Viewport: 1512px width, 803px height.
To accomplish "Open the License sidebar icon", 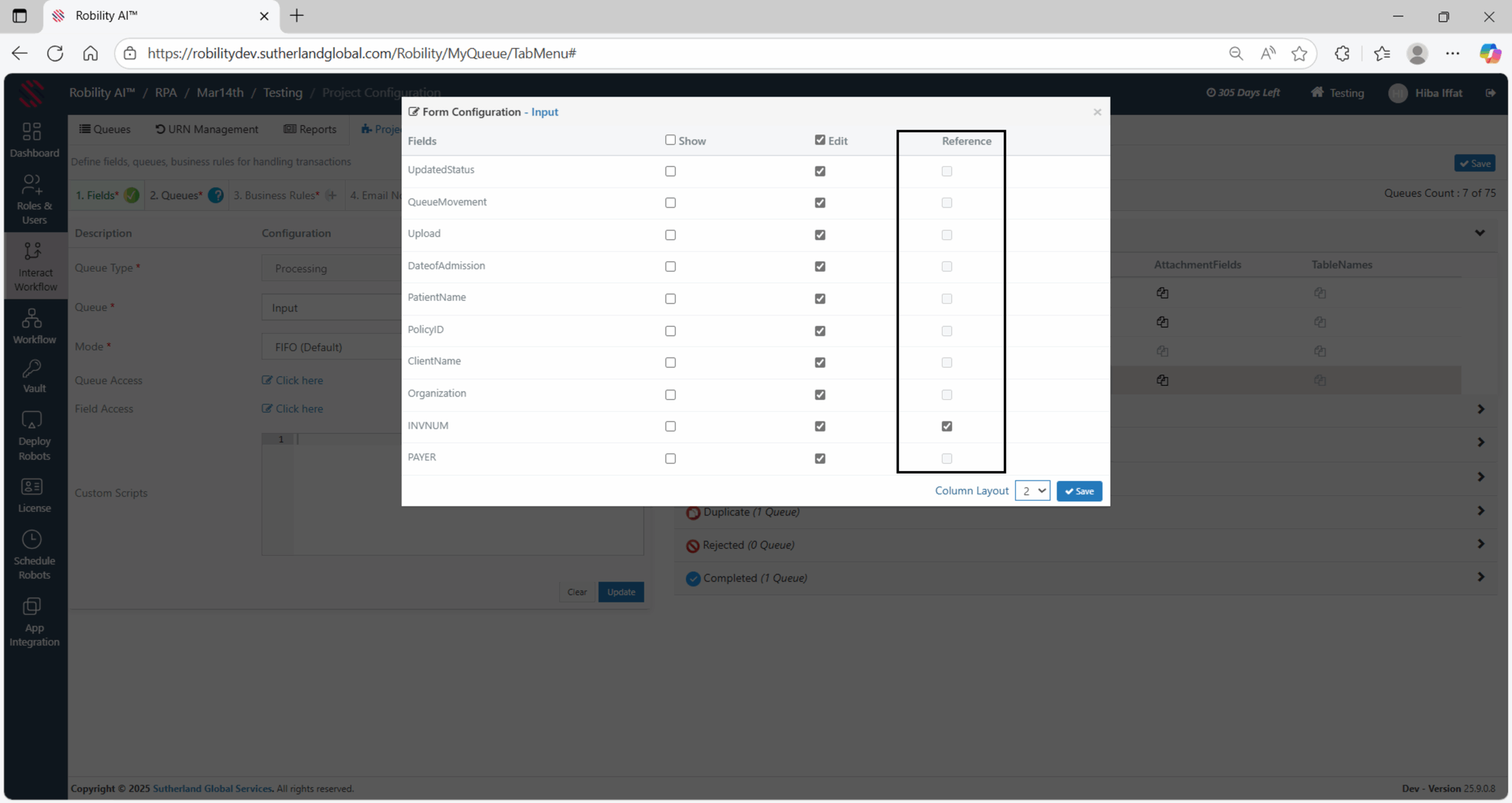I will pyautogui.click(x=32, y=487).
